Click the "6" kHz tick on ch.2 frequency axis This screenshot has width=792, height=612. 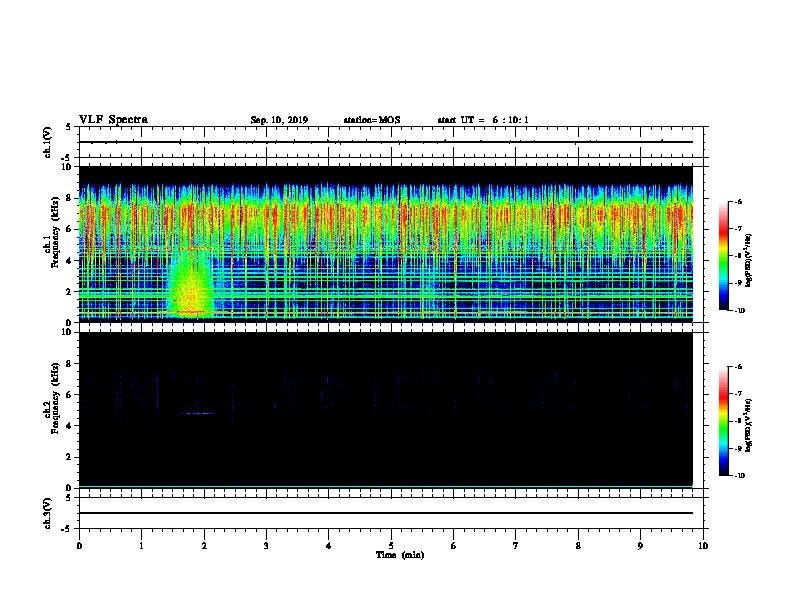pos(69,395)
